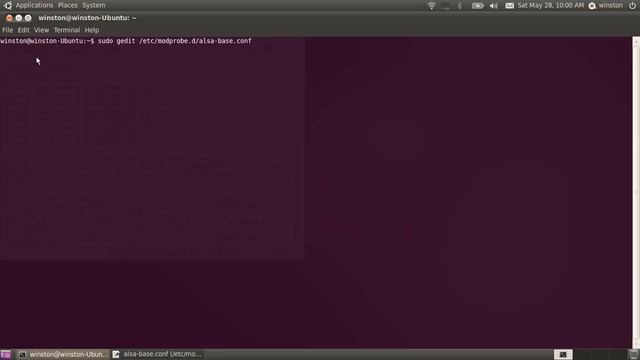Screen dimensions: 640x360
Task: Open the Wi-Fi network indicator
Action: click(431, 6)
